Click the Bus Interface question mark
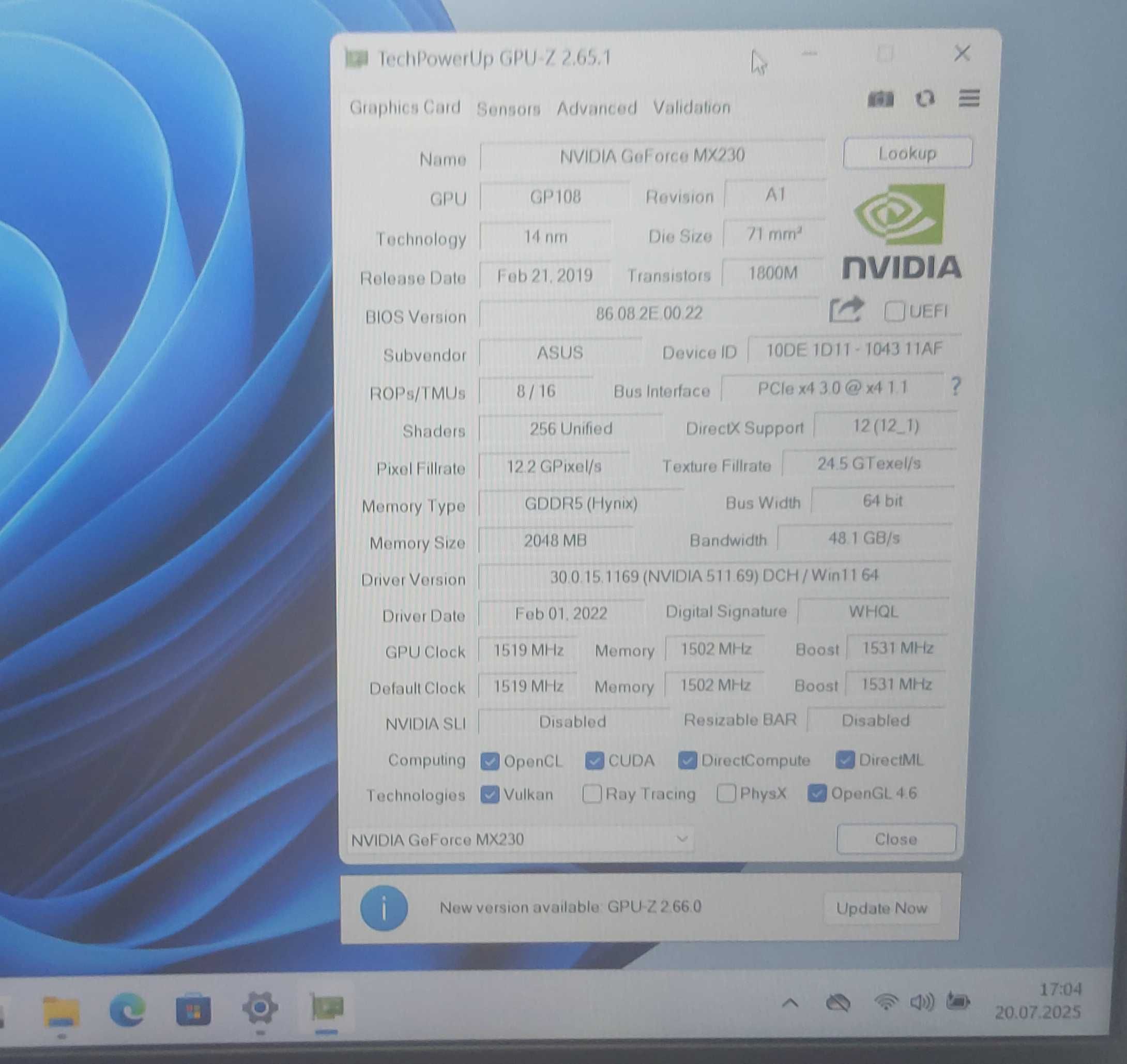 (956, 386)
